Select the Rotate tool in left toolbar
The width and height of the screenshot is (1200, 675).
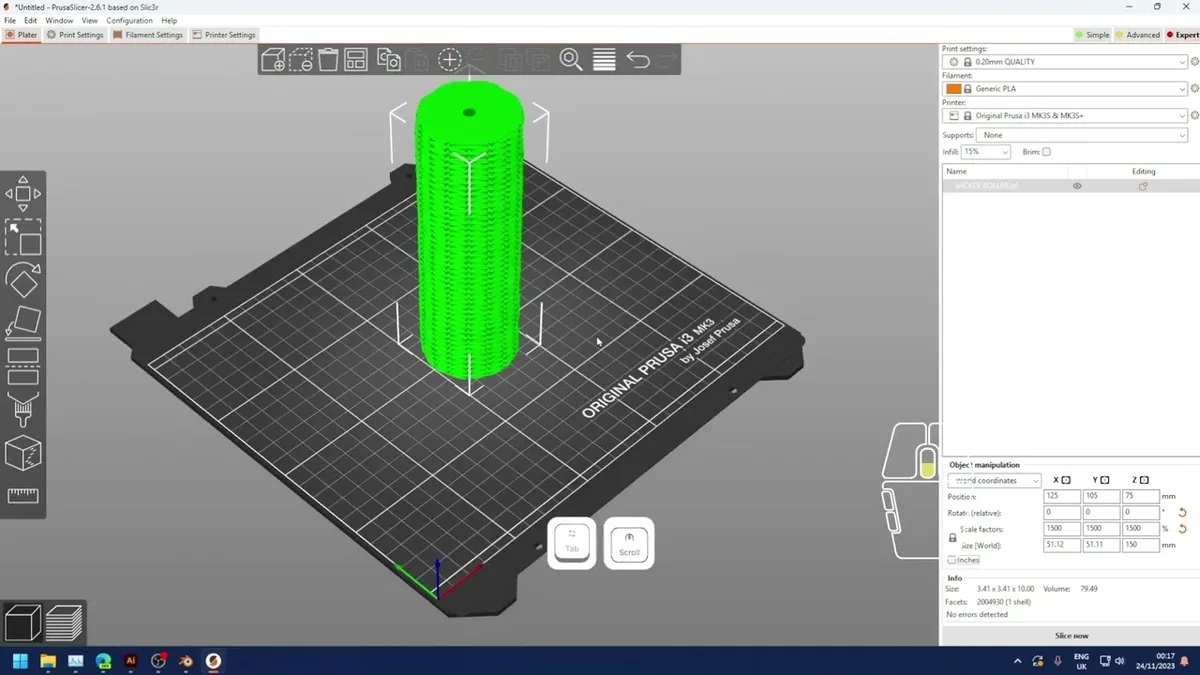point(23,280)
